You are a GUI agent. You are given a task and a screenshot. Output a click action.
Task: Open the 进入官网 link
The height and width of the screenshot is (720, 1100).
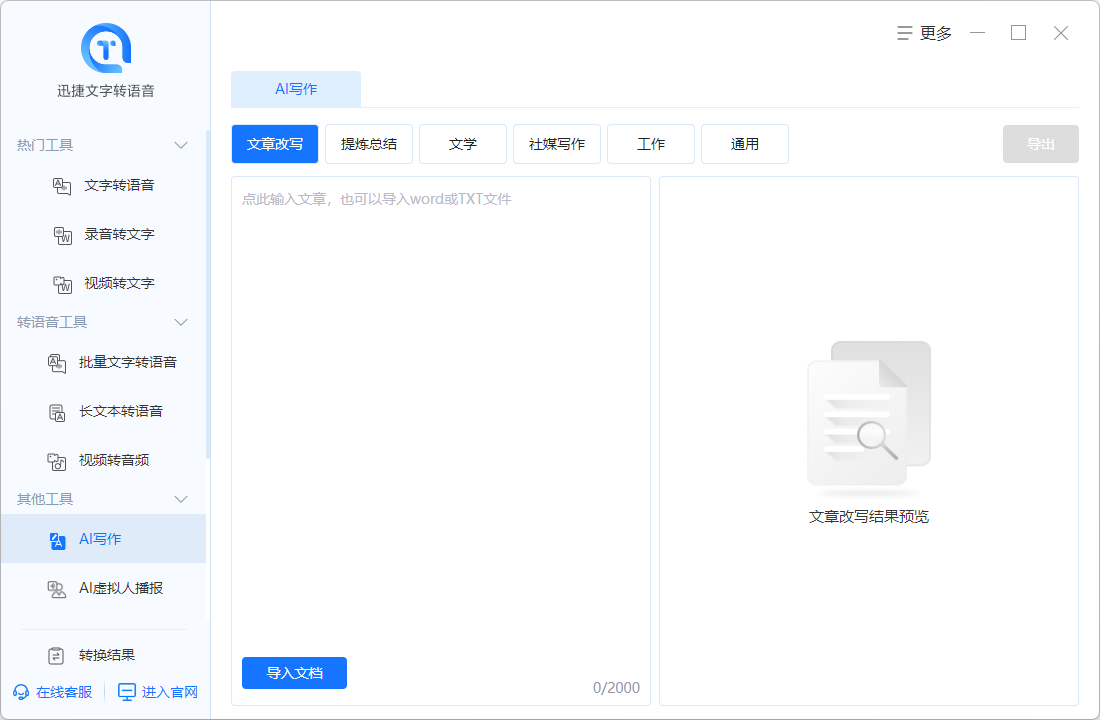click(158, 693)
